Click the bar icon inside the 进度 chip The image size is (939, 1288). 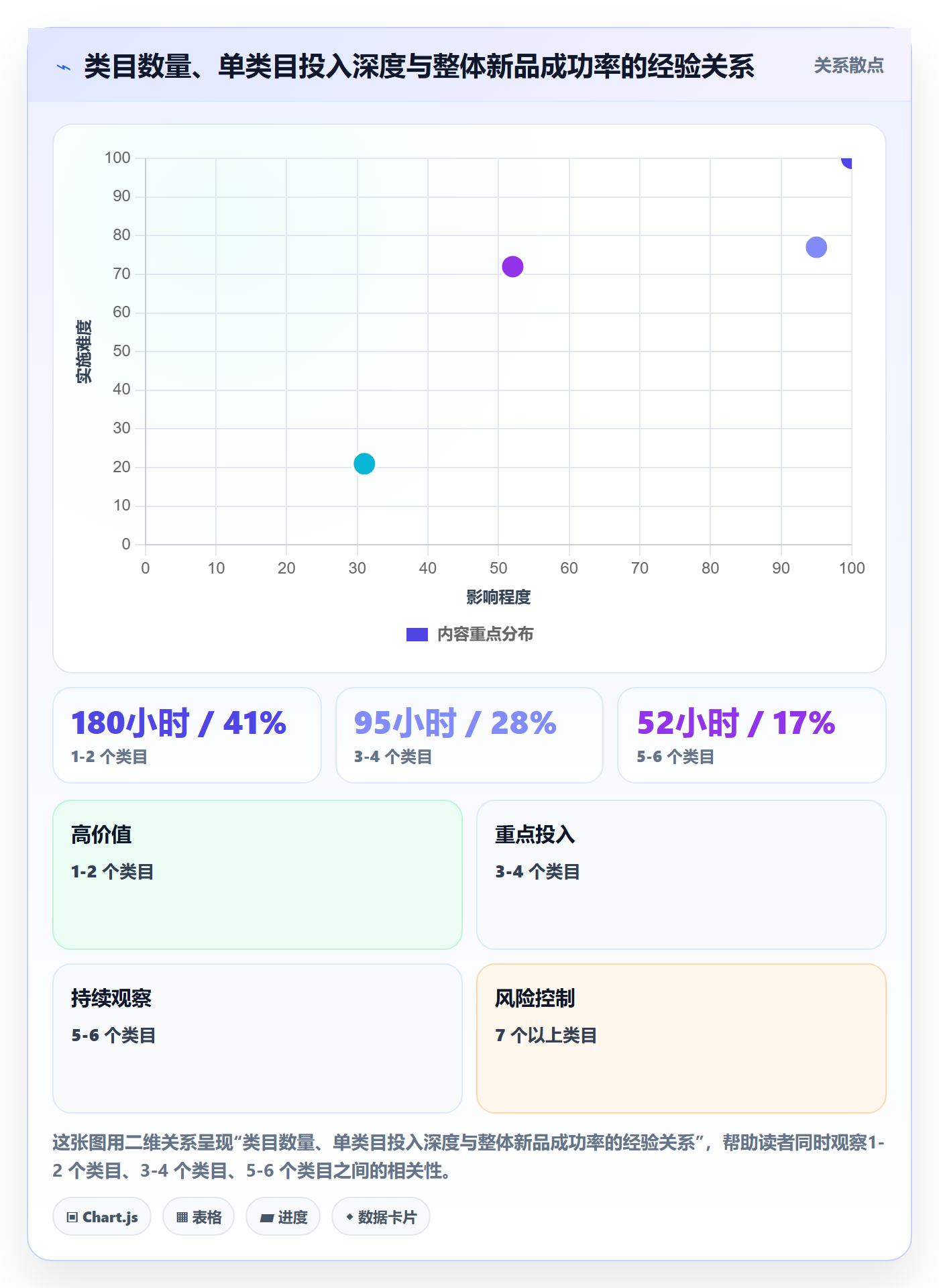(267, 1218)
